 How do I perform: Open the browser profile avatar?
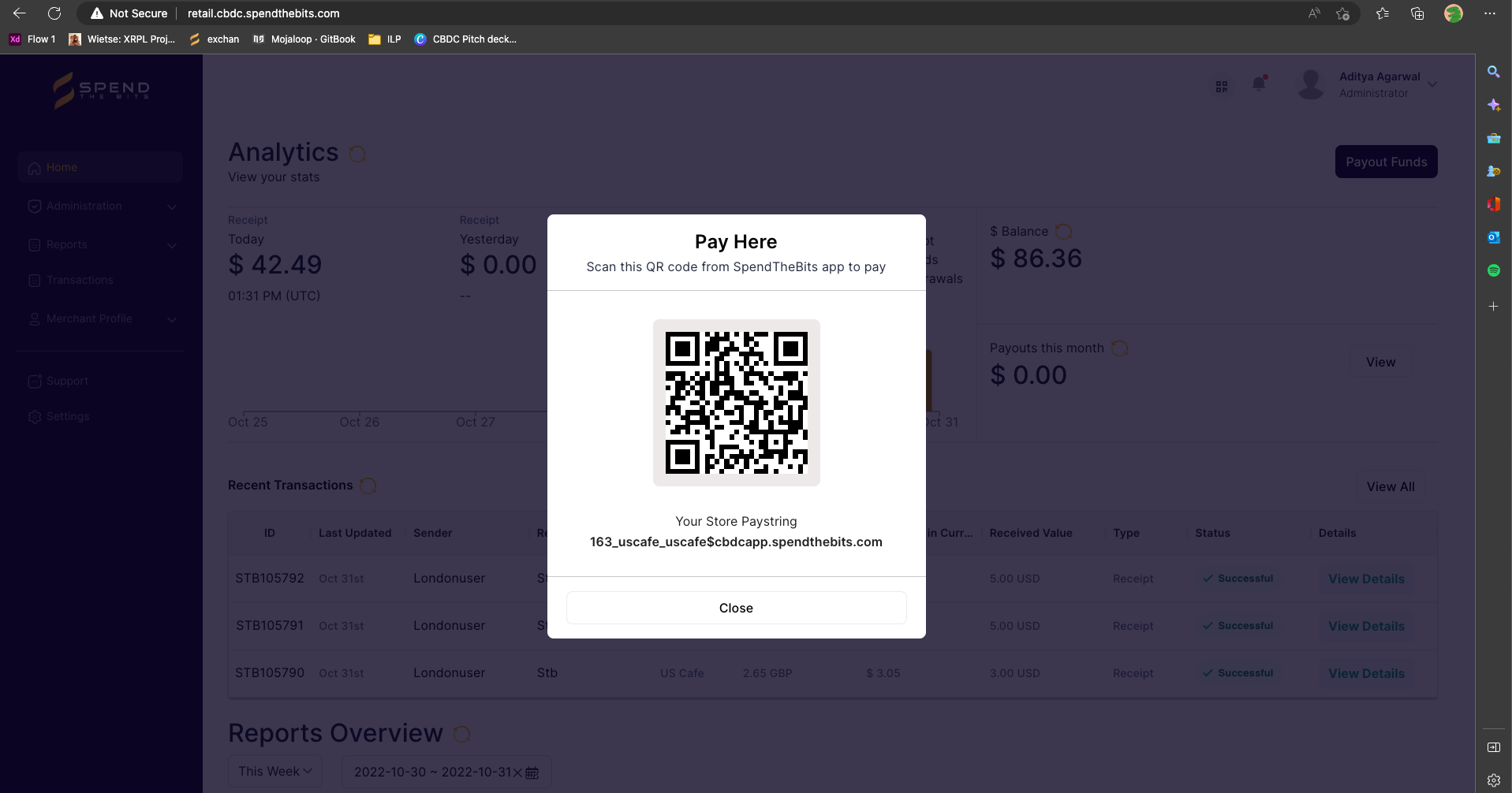click(x=1453, y=13)
